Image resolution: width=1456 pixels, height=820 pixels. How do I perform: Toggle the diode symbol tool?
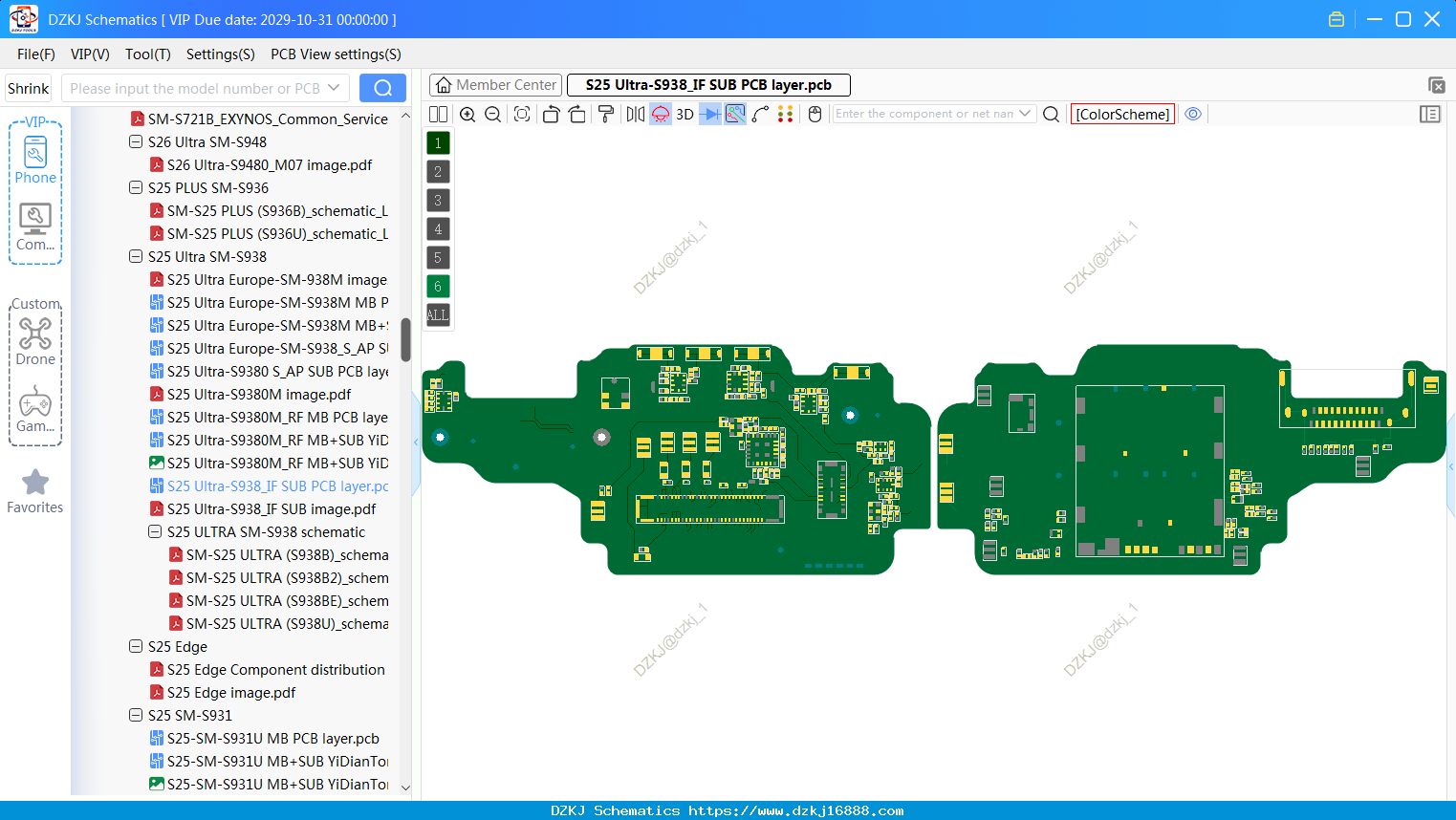click(710, 114)
